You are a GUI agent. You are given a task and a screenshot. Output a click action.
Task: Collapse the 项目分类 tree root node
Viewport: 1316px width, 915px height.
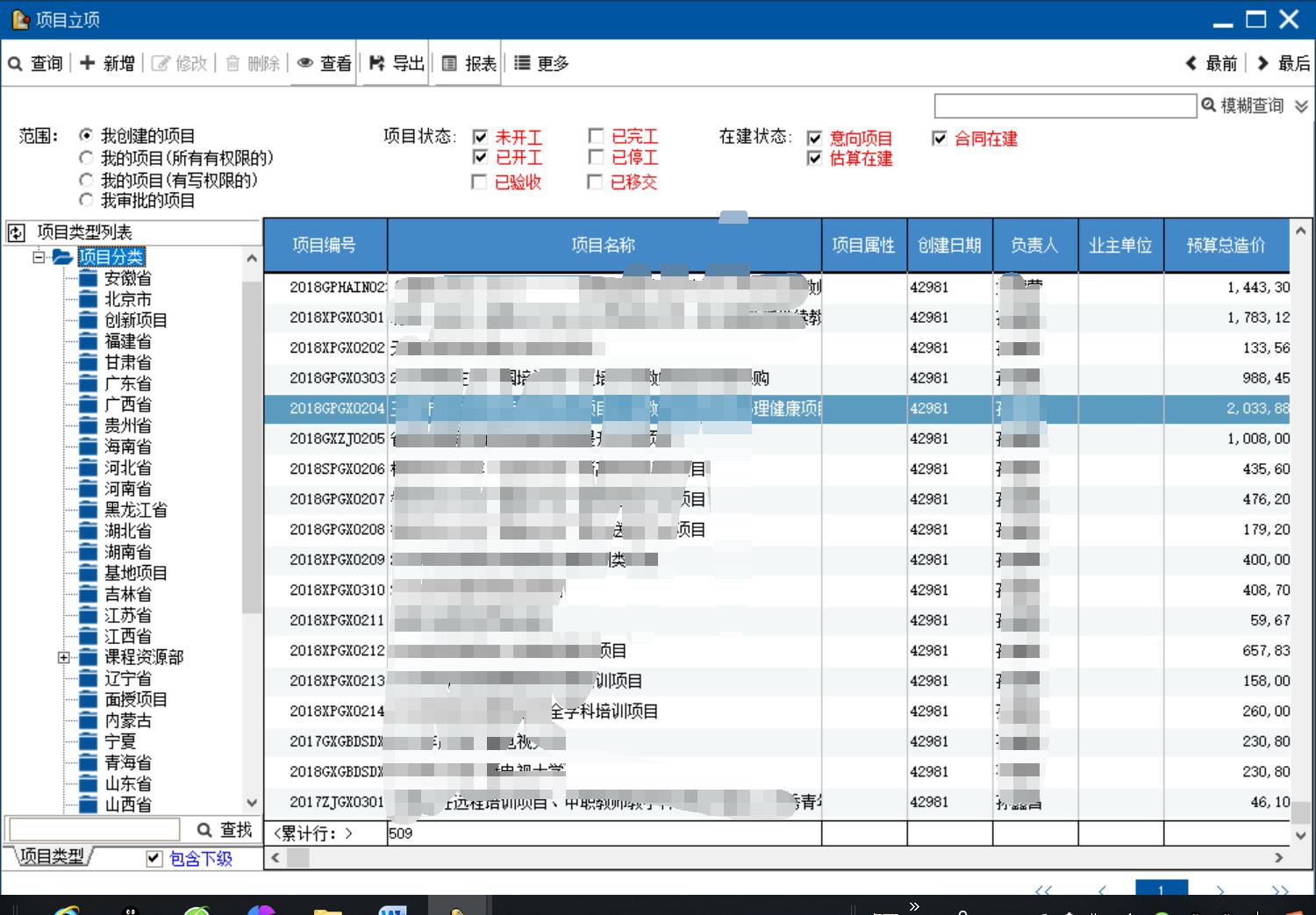39,257
